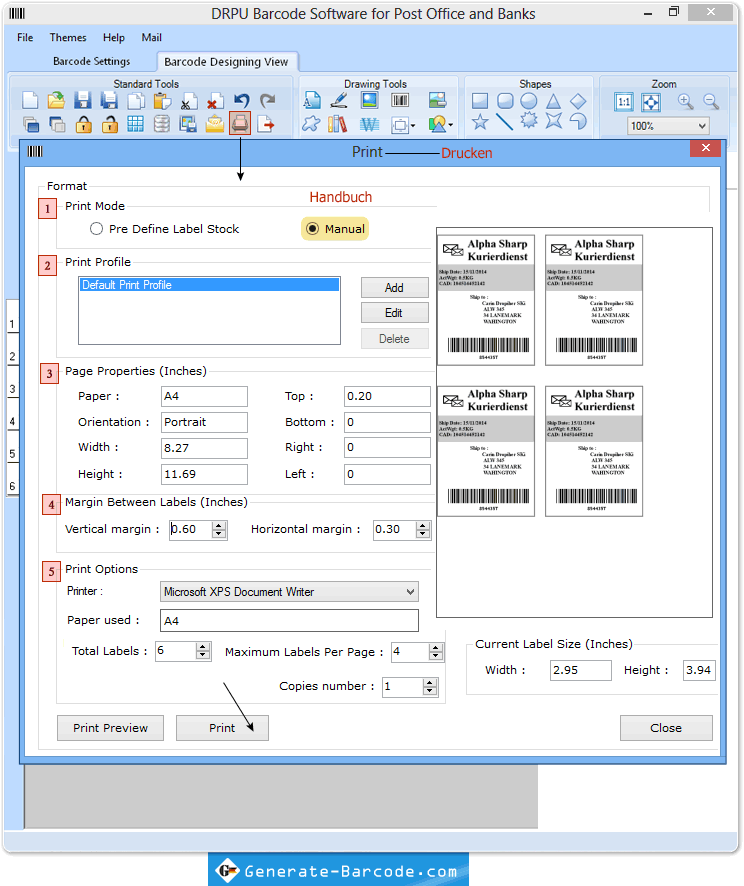The height and width of the screenshot is (886, 744).
Task: Open the watermark tool dropdown arrow
Action: (413, 125)
